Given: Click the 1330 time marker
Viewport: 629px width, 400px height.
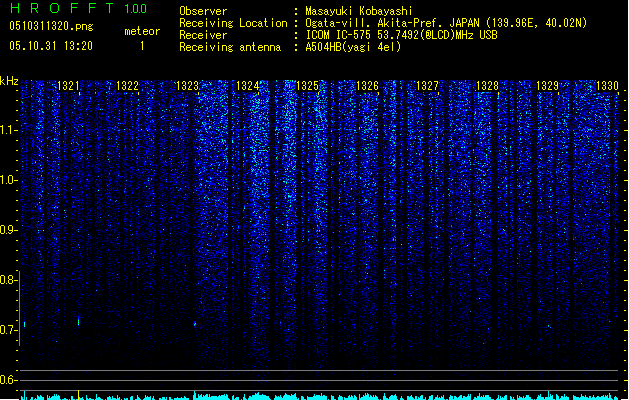Looking at the screenshot, I should (607, 86).
